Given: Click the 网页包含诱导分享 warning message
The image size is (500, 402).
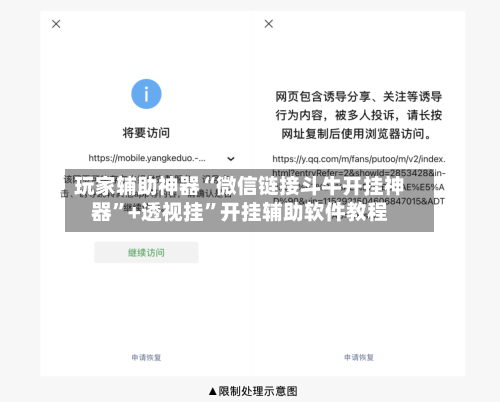Looking at the screenshot, I should pos(359,115).
